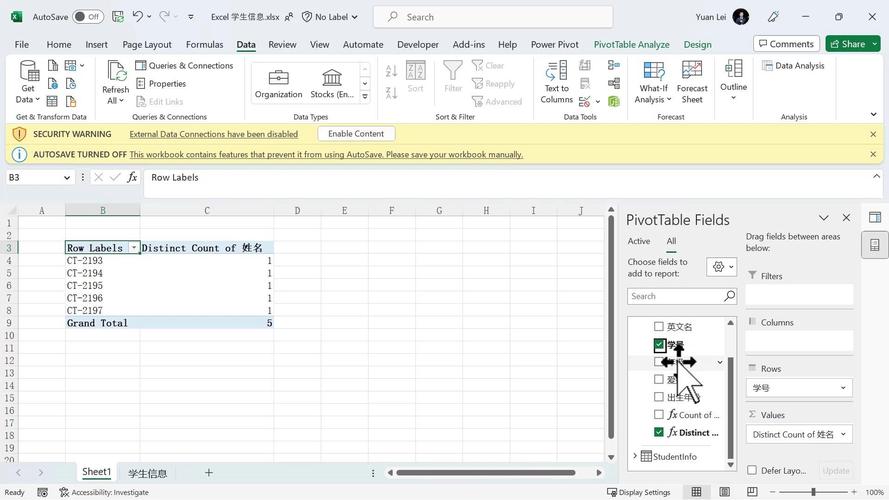
Task: Expand the StudentInfo table node
Action: 635,456
